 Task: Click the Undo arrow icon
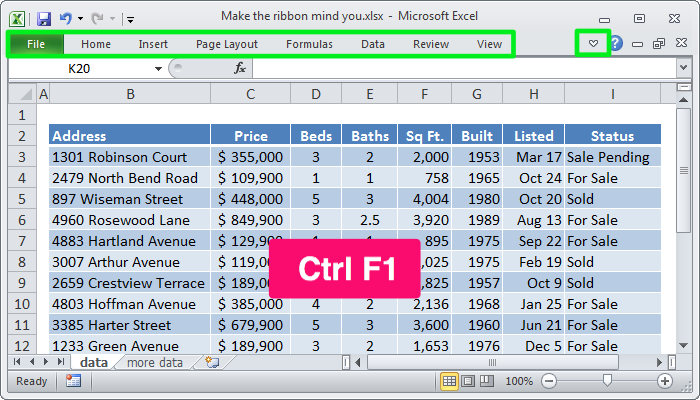(x=66, y=18)
